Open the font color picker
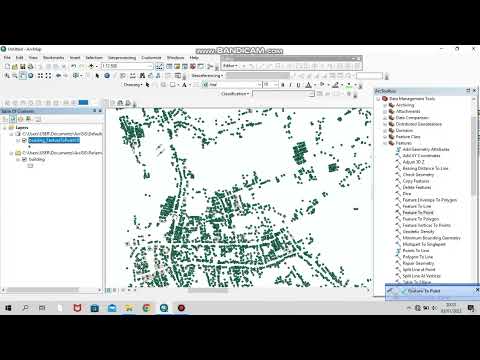Viewport: 480px width, 360px height. [309, 85]
